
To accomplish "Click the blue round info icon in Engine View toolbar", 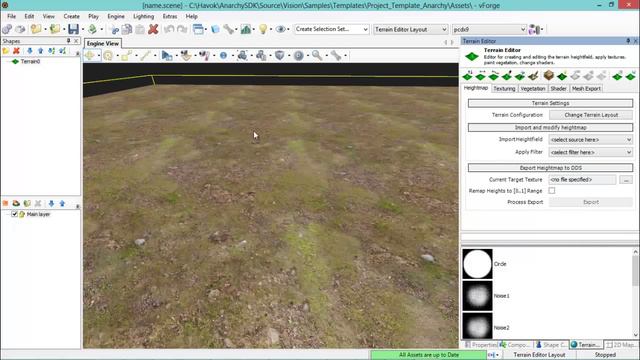I will pos(223,56).
